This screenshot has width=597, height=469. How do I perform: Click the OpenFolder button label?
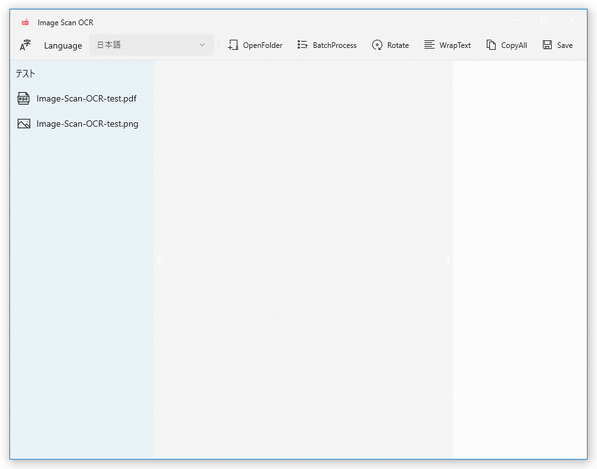[263, 45]
